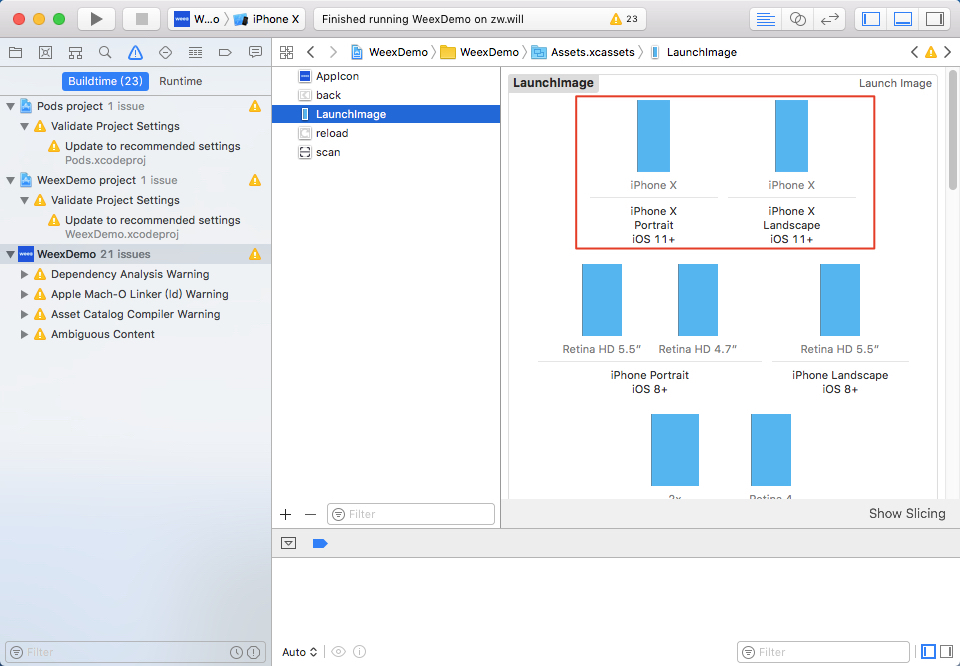Open the Debug navigator

pyautogui.click(x=195, y=53)
